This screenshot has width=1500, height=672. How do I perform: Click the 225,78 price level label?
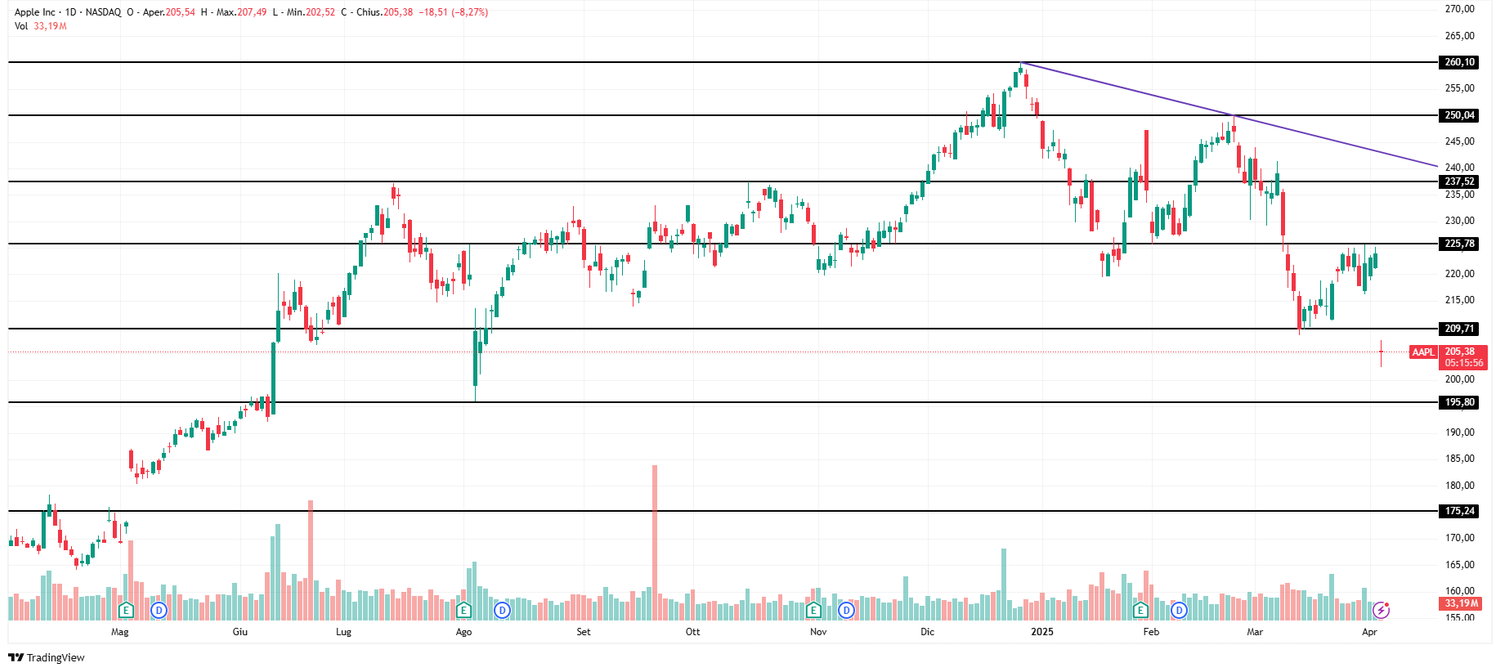1460,244
